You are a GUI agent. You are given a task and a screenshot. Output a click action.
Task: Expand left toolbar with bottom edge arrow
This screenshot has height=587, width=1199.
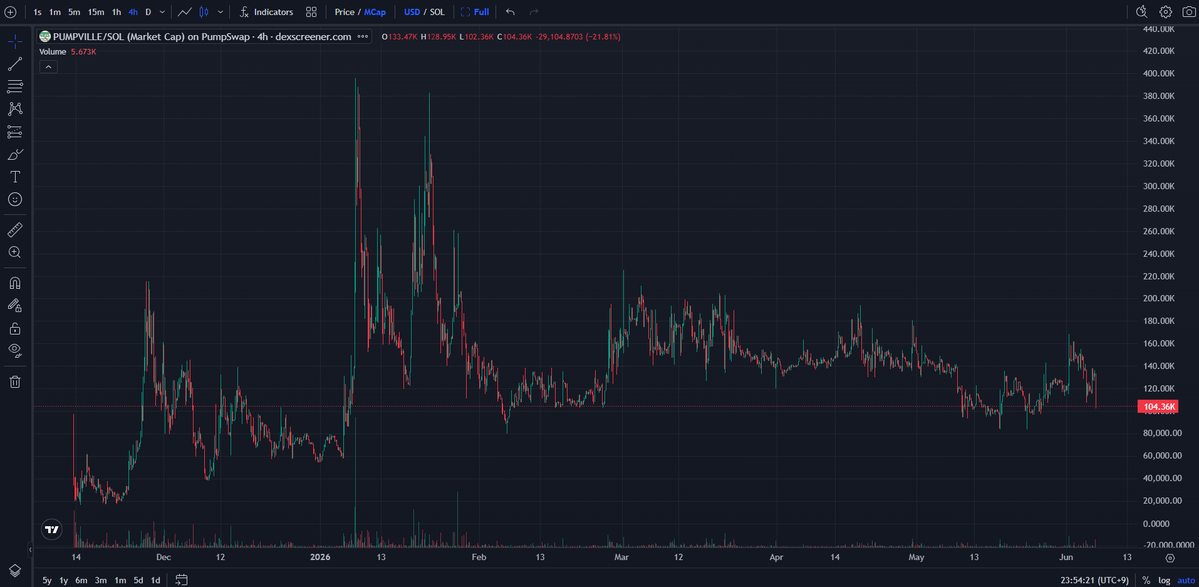point(31,549)
